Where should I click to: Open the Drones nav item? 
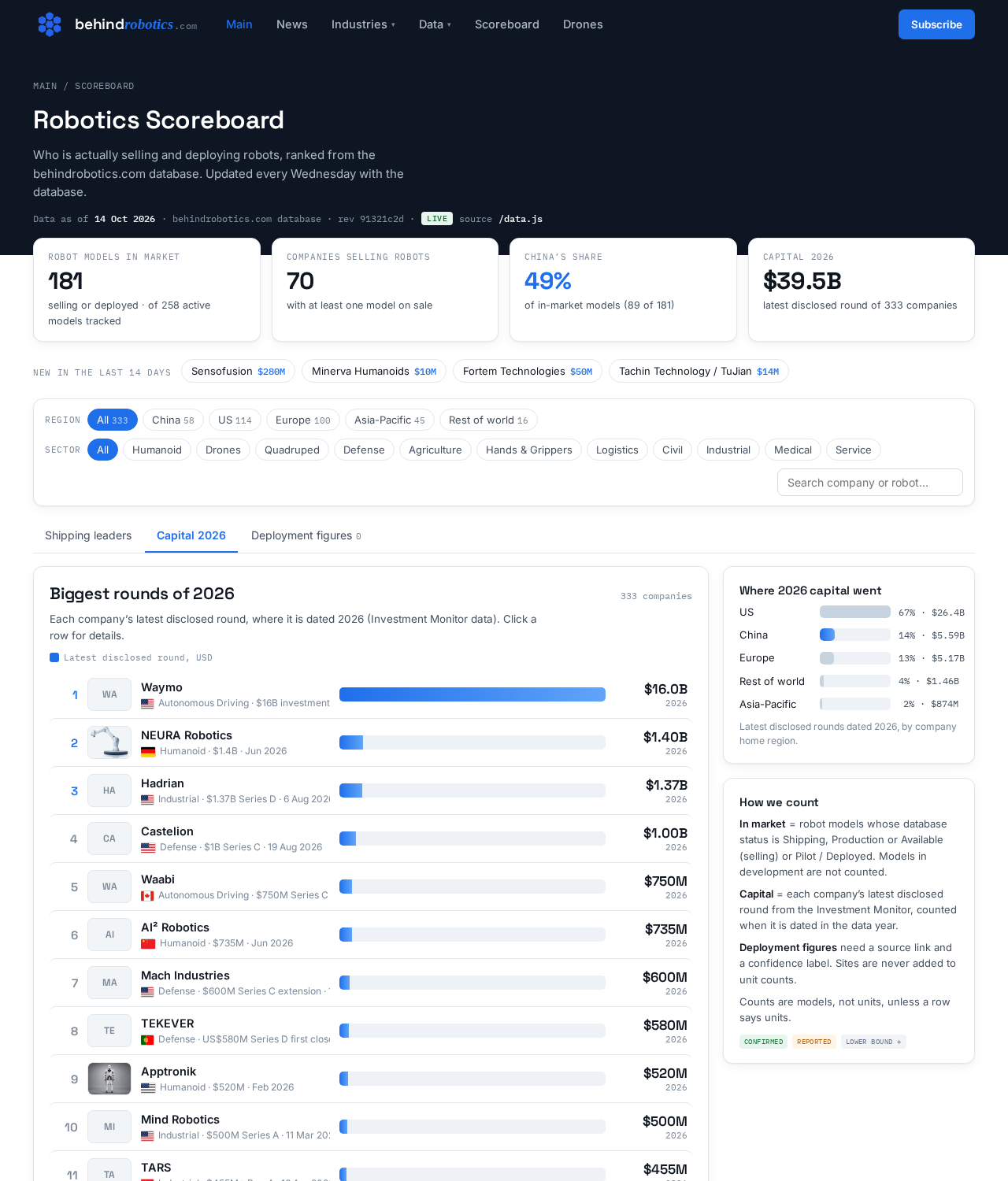pos(583,24)
